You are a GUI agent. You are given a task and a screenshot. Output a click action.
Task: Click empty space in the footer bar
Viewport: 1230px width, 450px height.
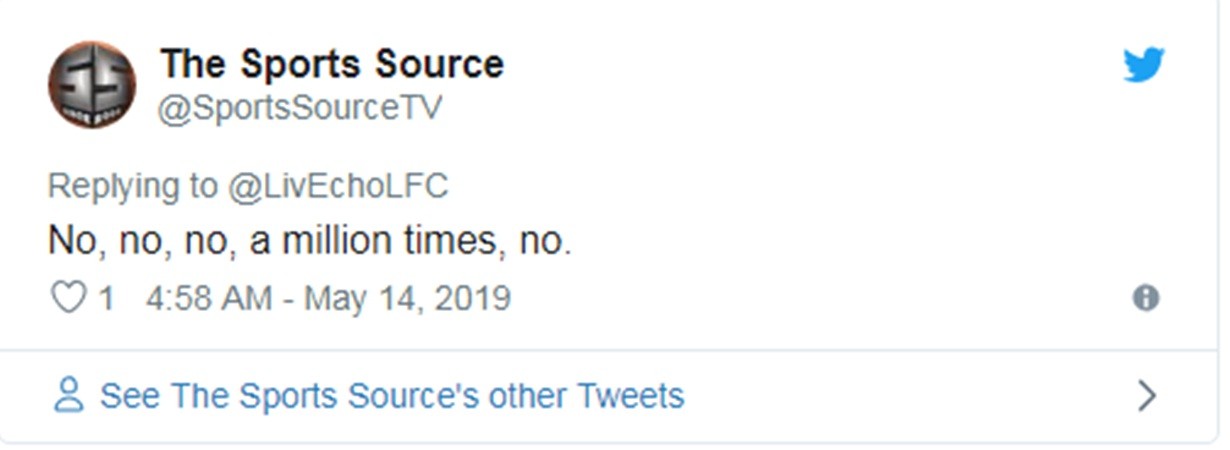coord(900,396)
